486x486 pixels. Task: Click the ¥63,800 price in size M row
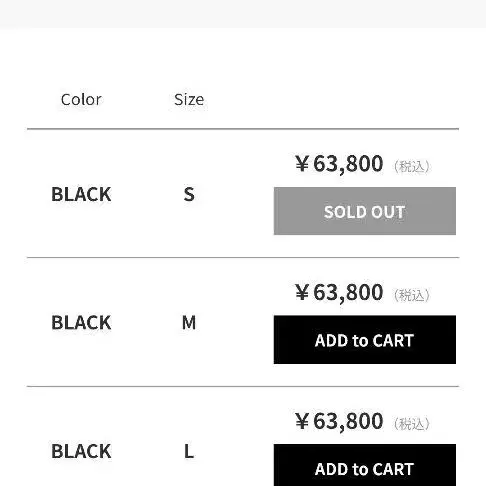click(x=339, y=293)
